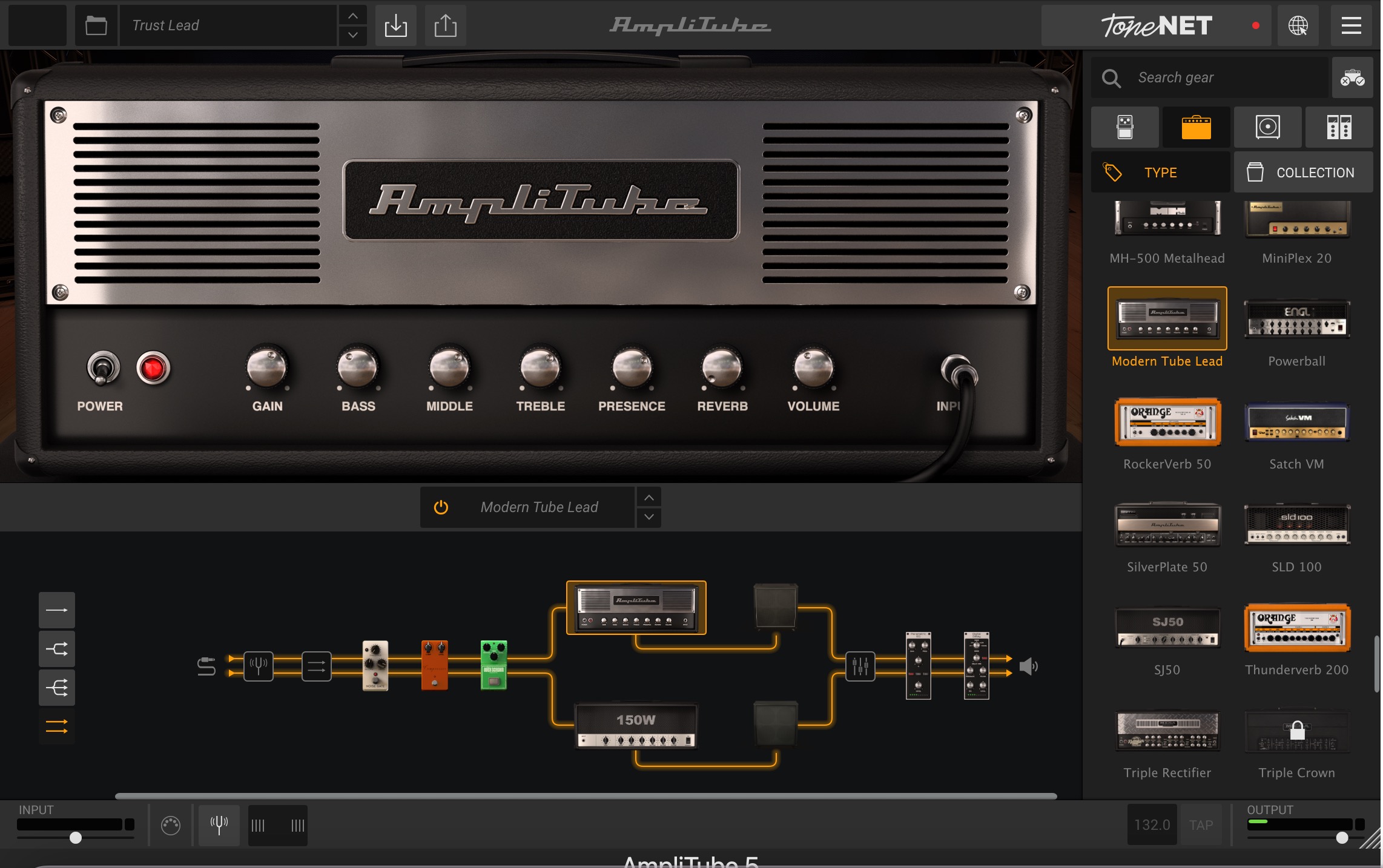The width and height of the screenshot is (1383, 868).
Task: Click the chain input source icon
Action: 206,666
